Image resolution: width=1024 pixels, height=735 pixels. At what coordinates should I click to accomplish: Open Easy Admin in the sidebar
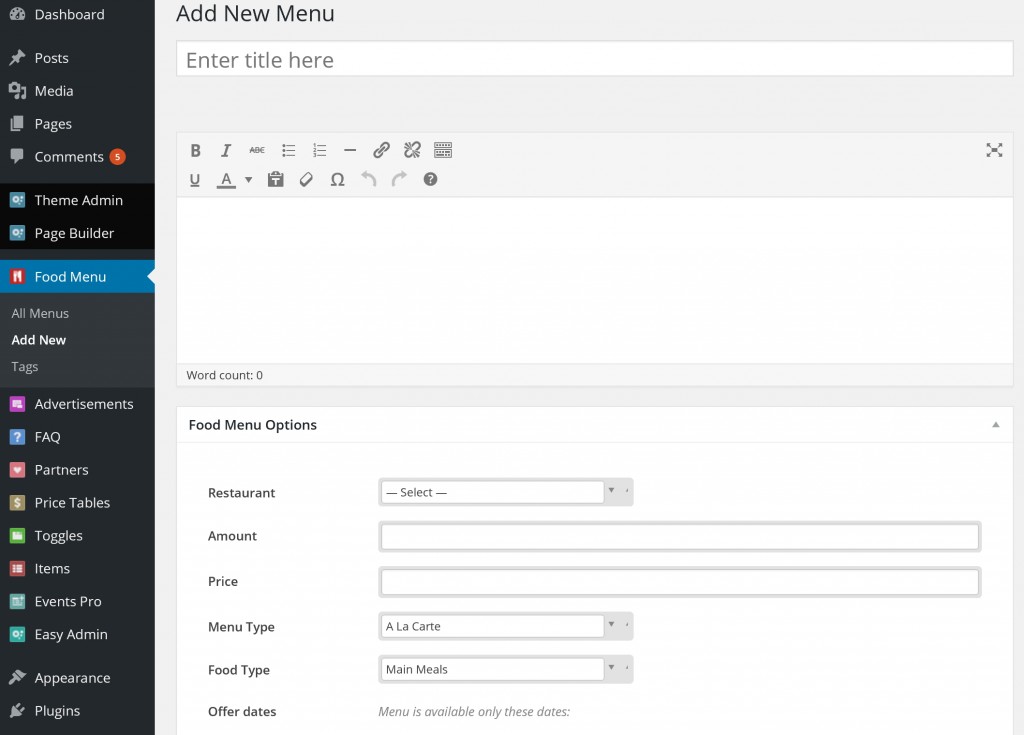[x=77, y=634]
